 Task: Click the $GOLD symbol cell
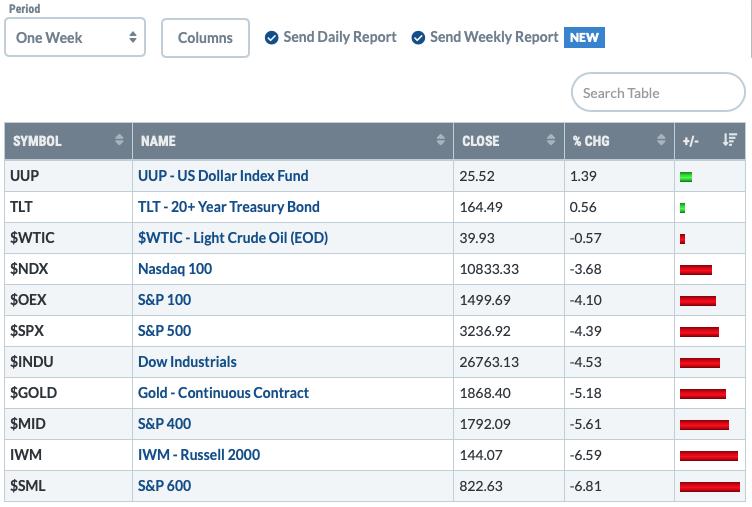click(x=69, y=393)
